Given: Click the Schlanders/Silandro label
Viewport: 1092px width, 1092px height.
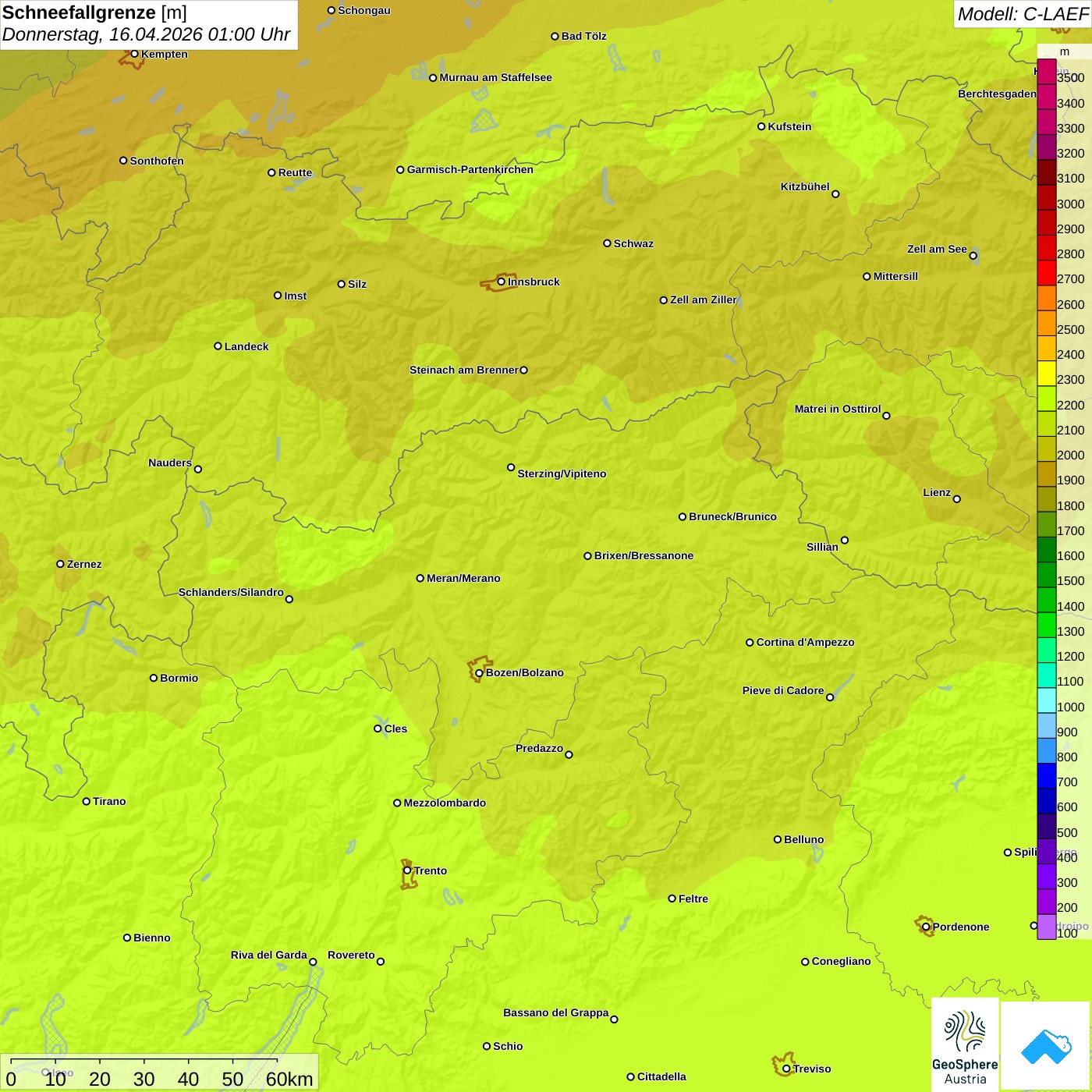Looking at the screenshot, I should pyautogui.click(x=231, y=592).
